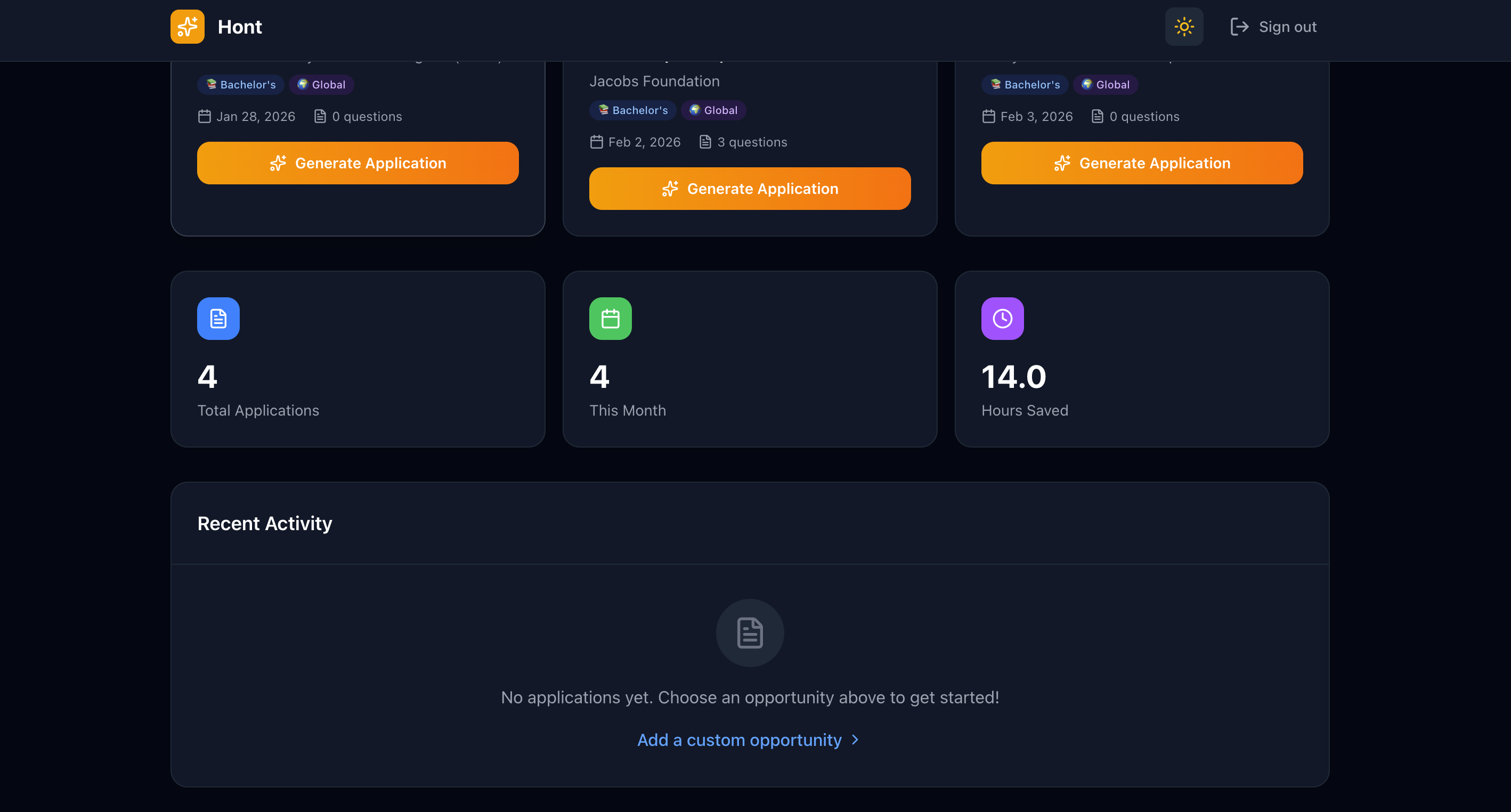This screenshot has width=1511, height=812.
Task: Click the calendar icon beside Jan 28, 2026
Action: point(204,116)
